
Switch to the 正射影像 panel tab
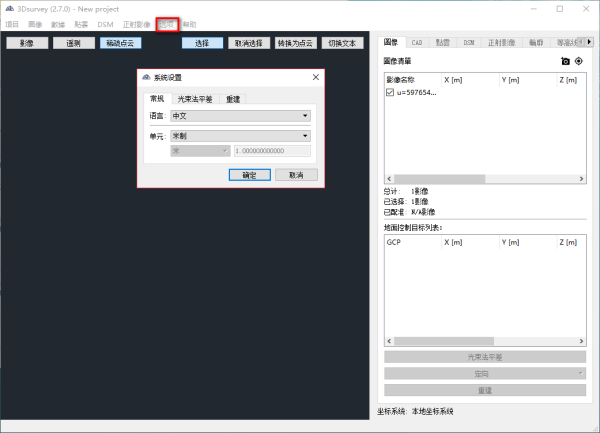click(501, 42)
